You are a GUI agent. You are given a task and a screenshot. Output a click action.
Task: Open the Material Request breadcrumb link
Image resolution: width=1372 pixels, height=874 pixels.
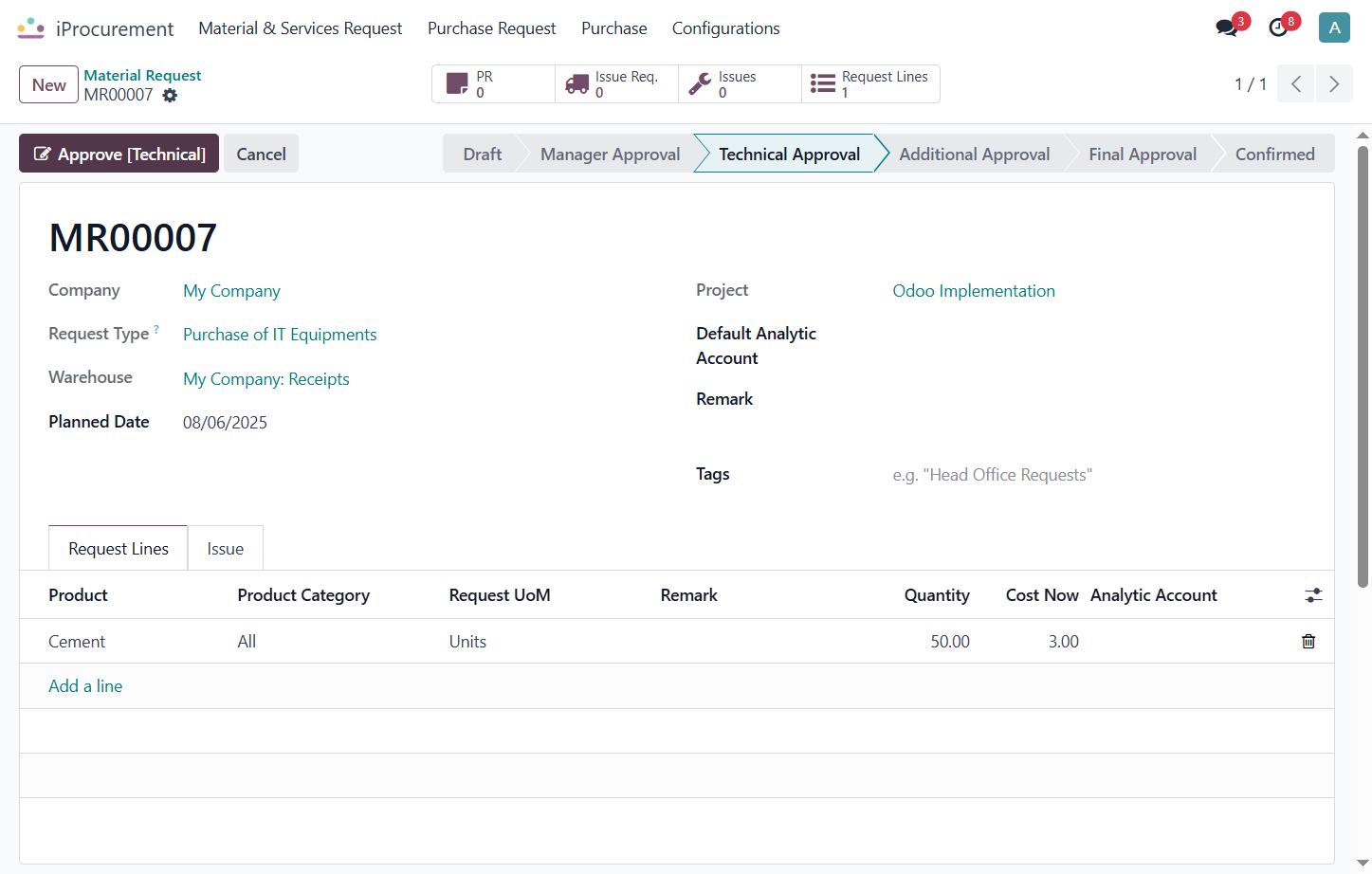click(142, 75)
